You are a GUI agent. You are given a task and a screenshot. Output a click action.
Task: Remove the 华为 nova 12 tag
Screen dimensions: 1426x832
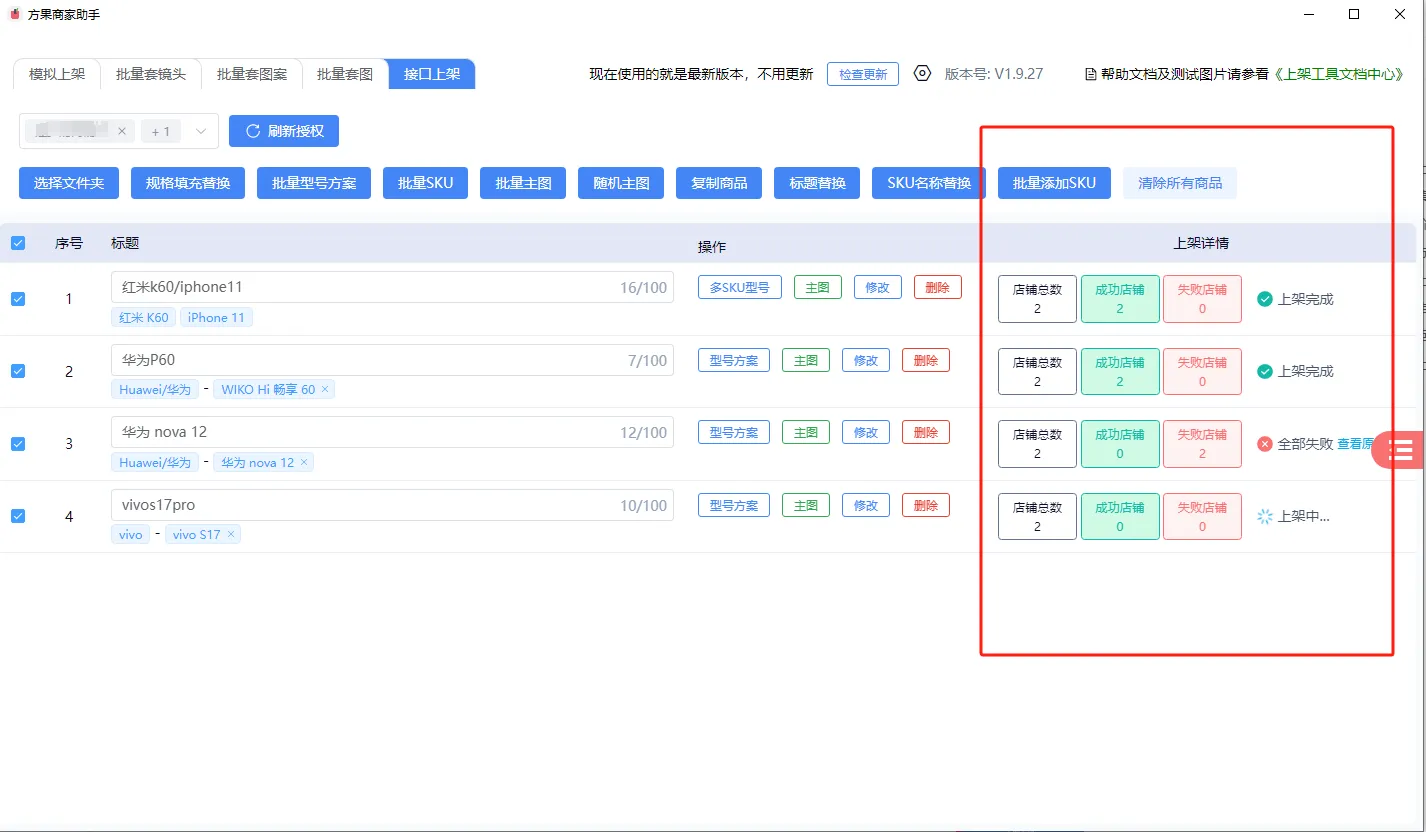[304, 462]
